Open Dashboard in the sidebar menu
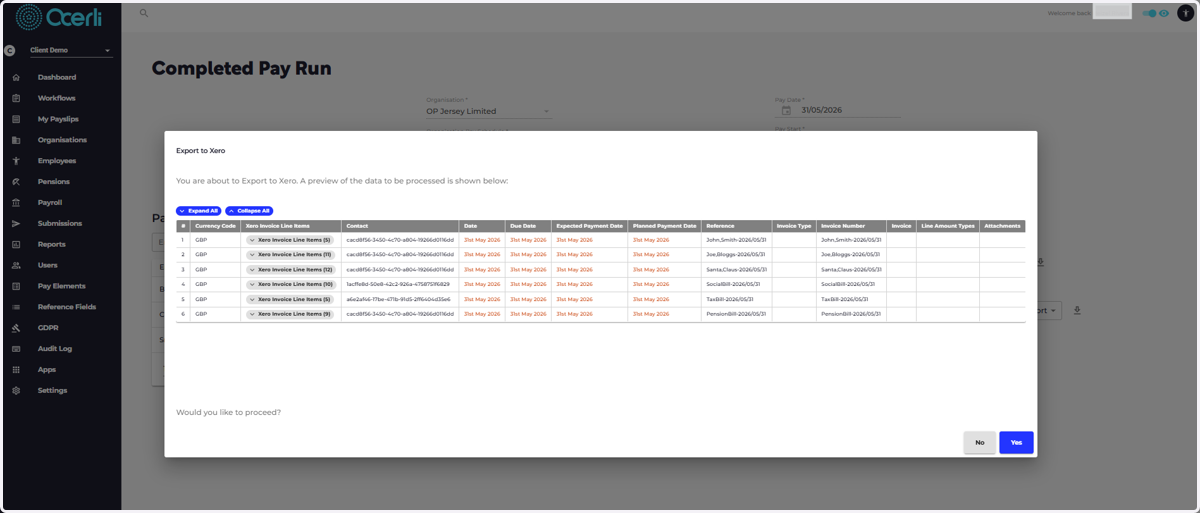 click(x=57, y=77)
